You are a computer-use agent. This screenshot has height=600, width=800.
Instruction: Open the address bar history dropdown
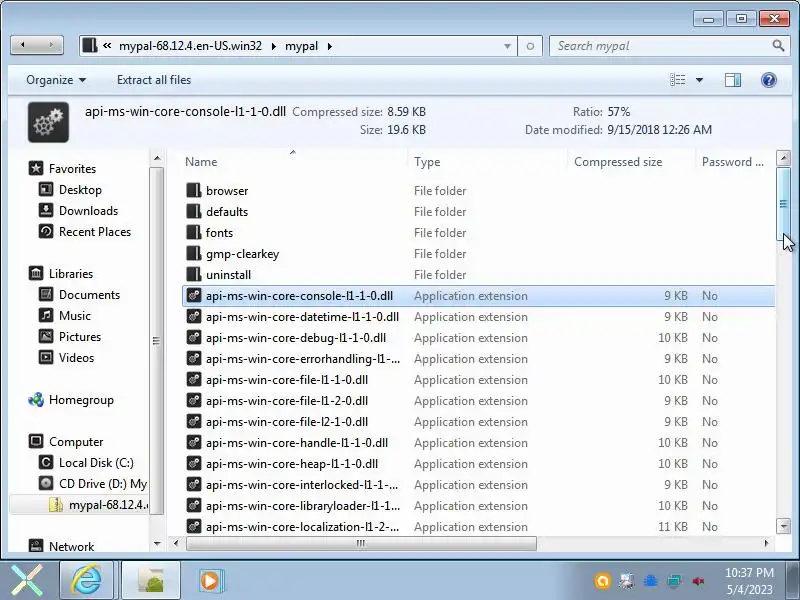pyautogui.click(x=507, y=46)
